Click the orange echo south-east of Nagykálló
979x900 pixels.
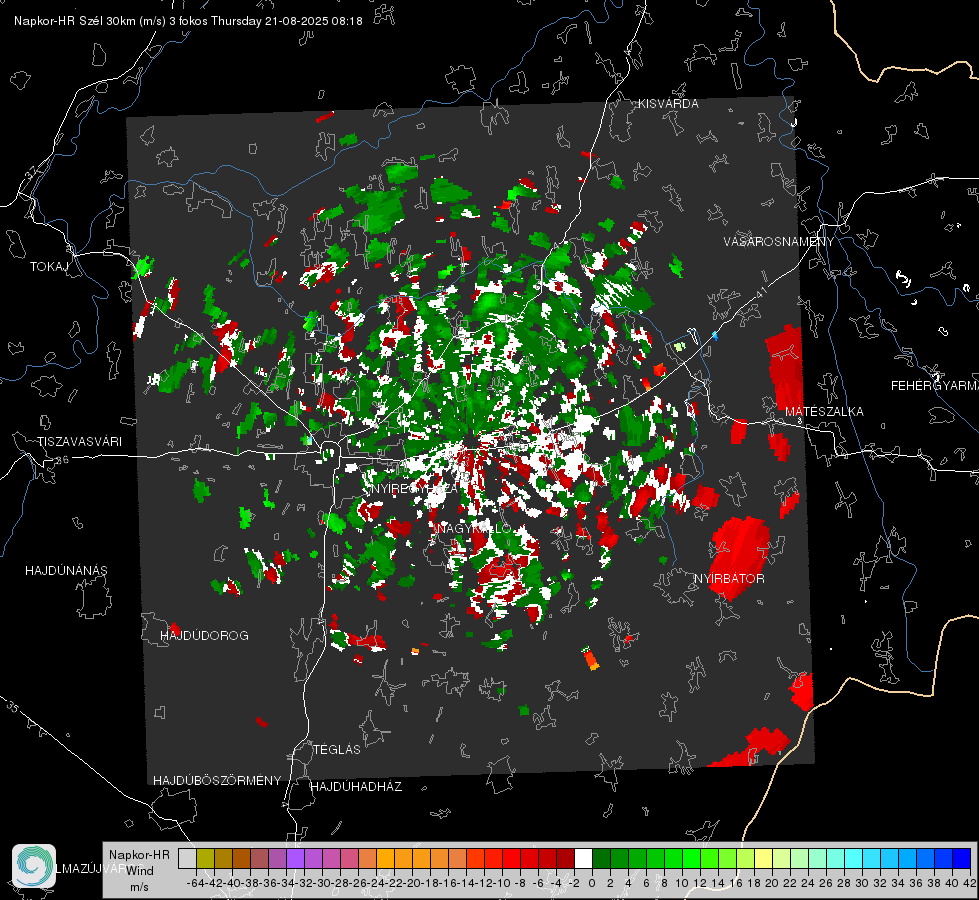tap(591, 661)
